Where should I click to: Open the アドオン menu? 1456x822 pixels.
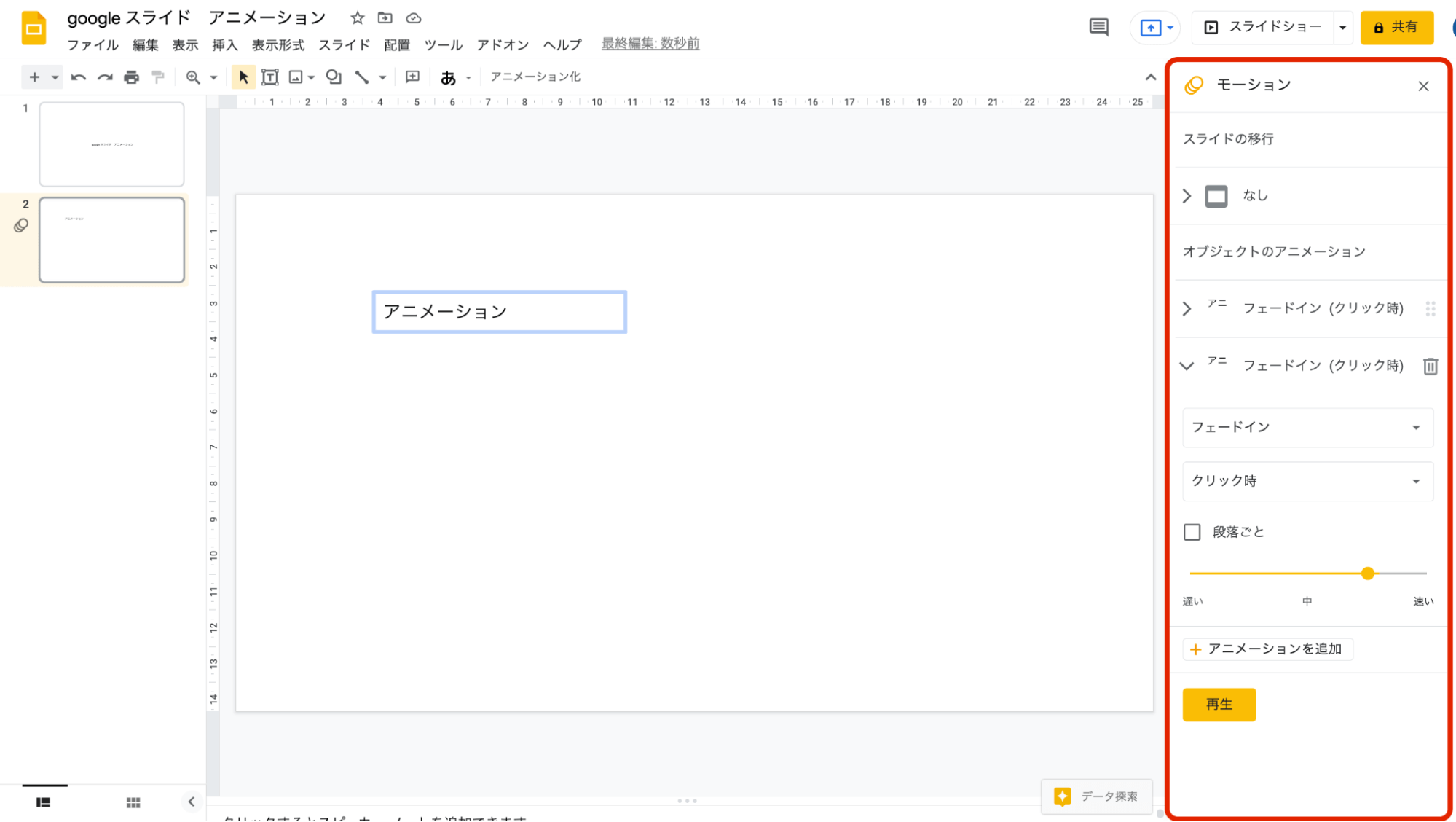(503, 44)
